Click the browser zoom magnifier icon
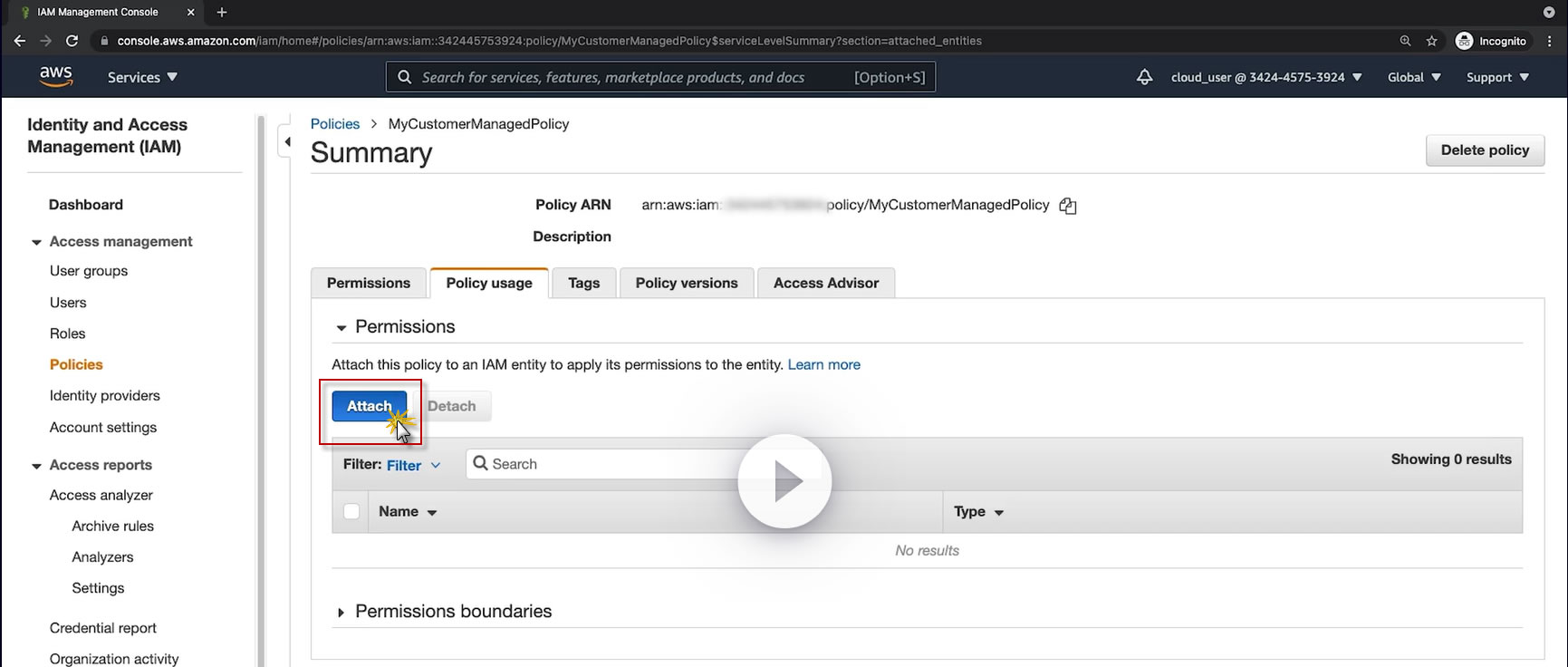Image resolution: width=1568 pixels, height=667 pixels. (x=1405, y=41)
